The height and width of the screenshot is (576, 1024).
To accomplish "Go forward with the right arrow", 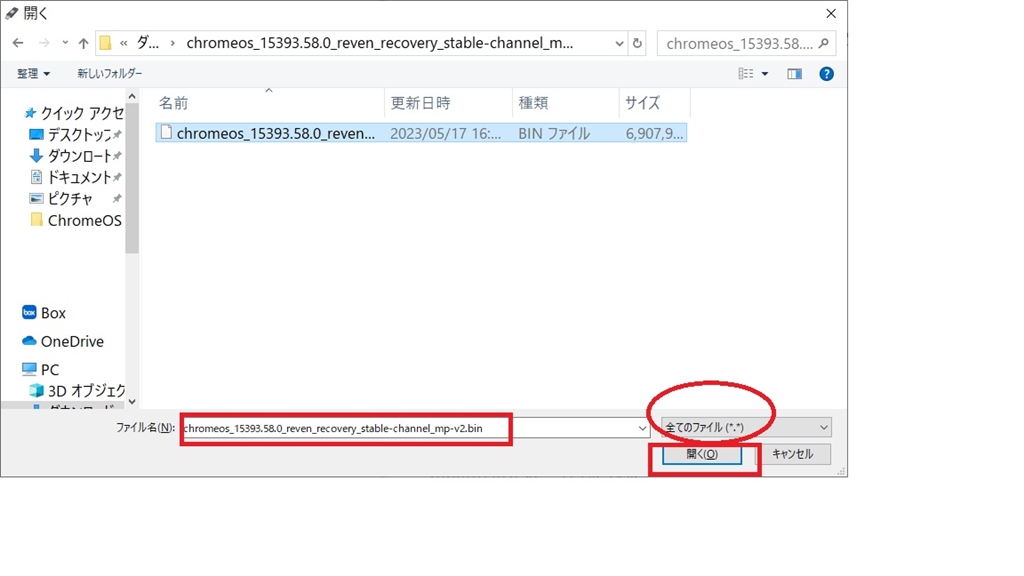I will (x=44, y=43).
